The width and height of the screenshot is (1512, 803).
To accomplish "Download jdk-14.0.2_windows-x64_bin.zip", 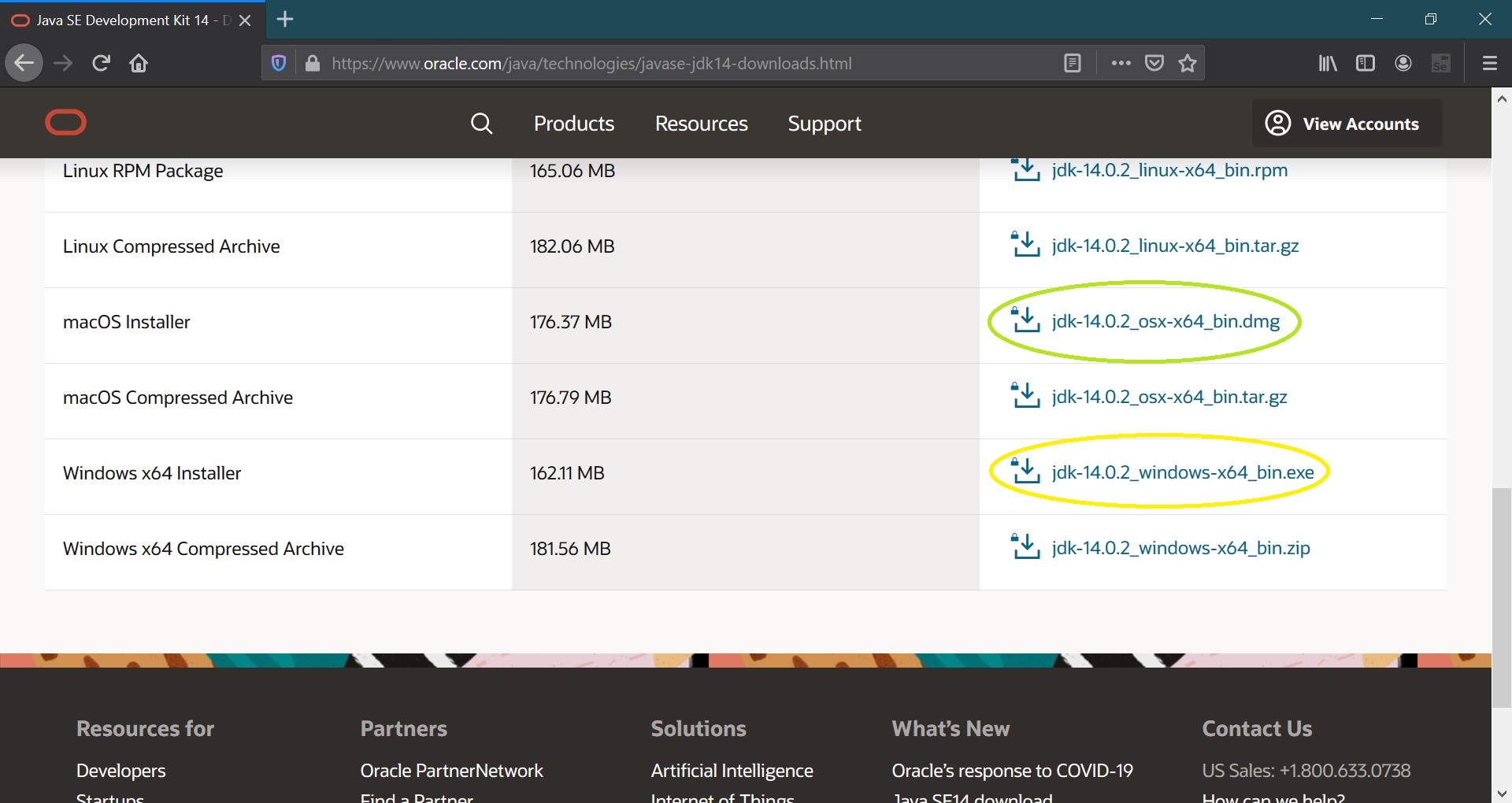I will 1180,548.
